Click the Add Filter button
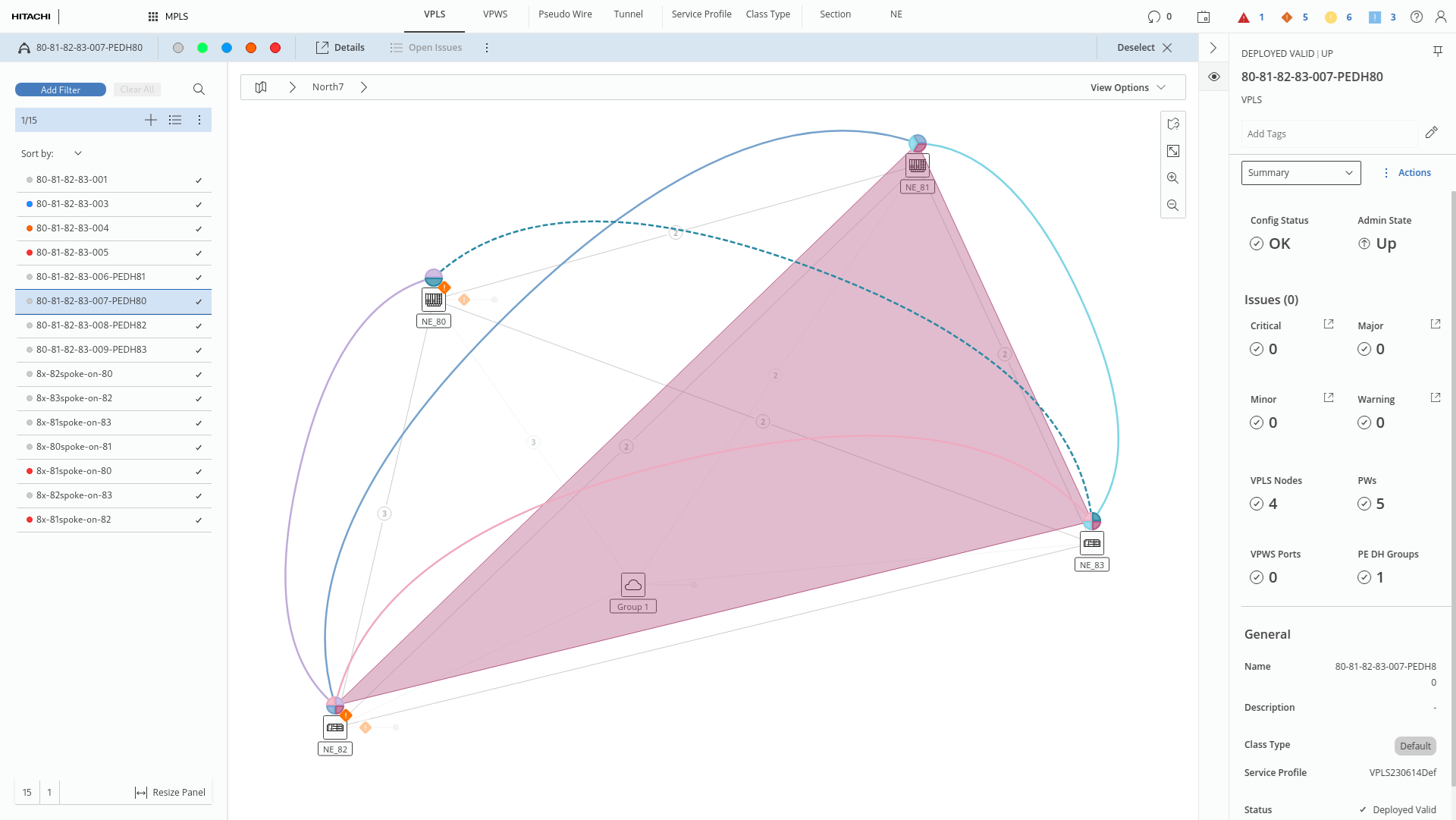1456x820 pixels. click(61, 90)
